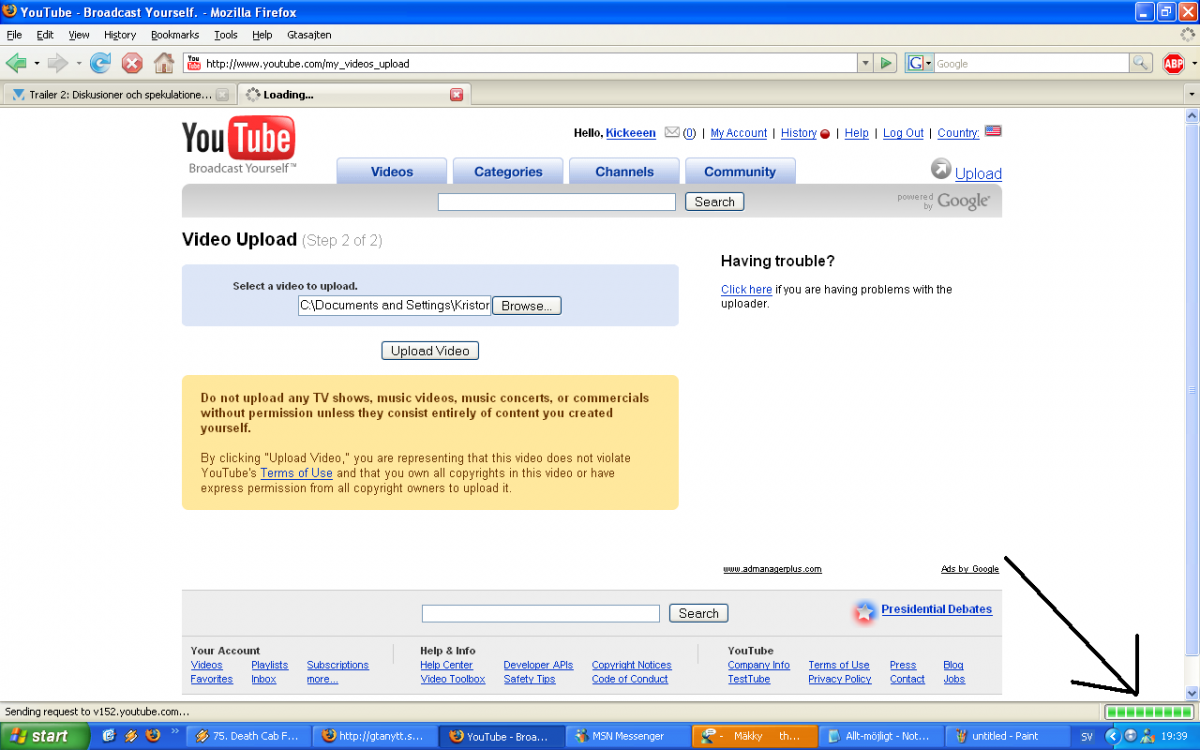
Task: Open the Videos tab on YouTube
Action: (x=391, y=171)
